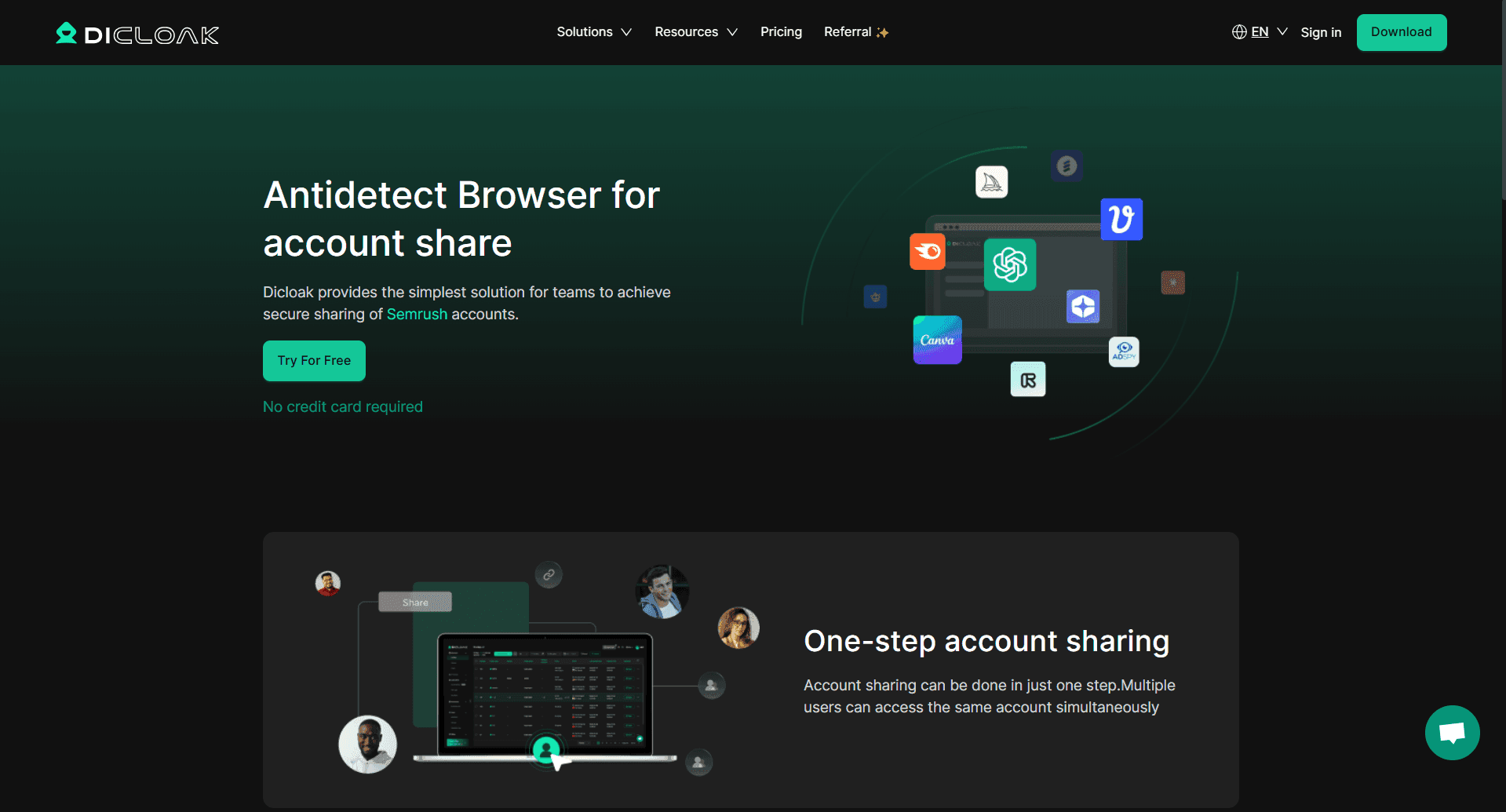The width and height of the screenshot is (1506, 812).
Task: Switch to the Pricing page
Action: 780,31
